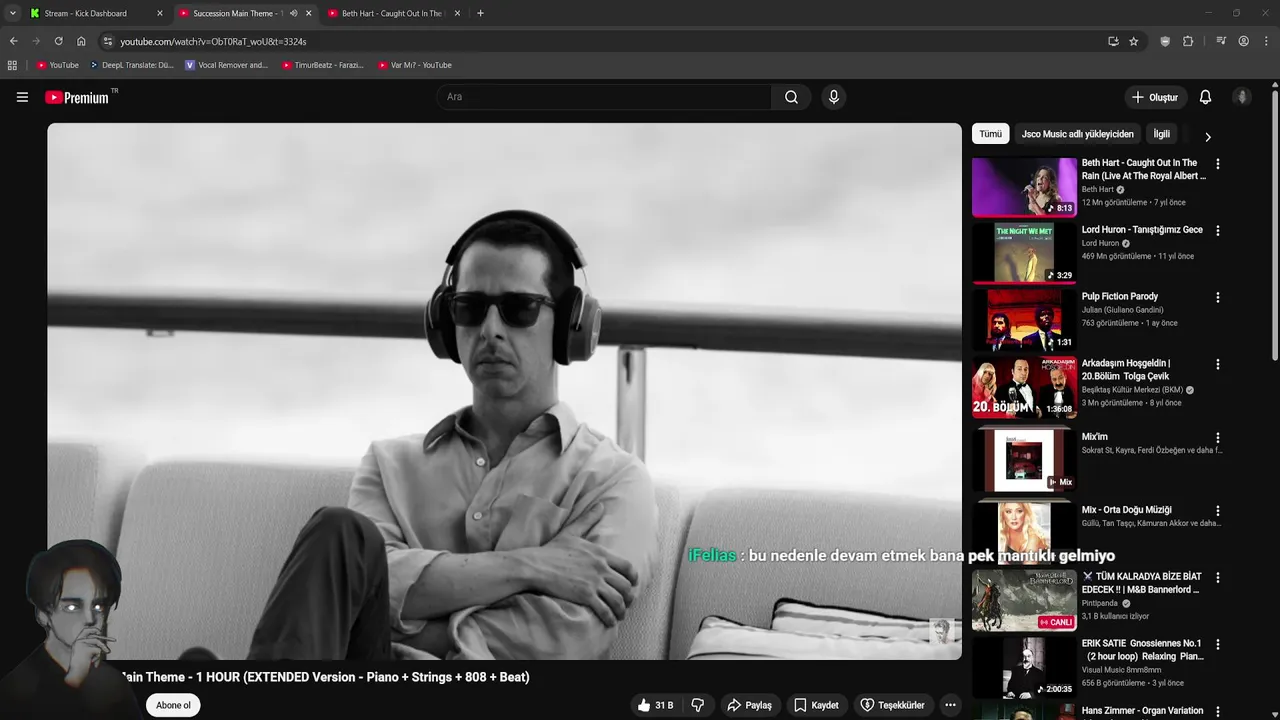Open Chrome three-dot menu
Image resolution: width=1280 pixels, height=720 pixels.
coord(1266,41)
